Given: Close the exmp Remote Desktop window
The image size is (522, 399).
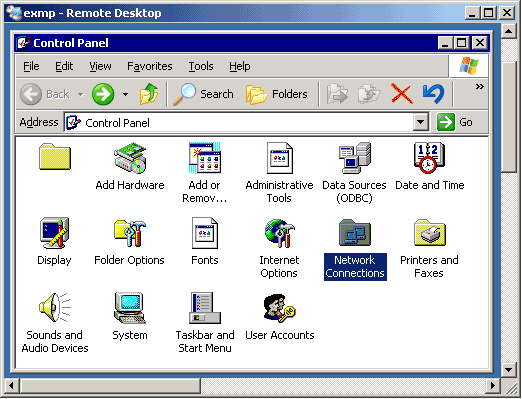Looking at the screenshot, I should [x=506, y=13].
